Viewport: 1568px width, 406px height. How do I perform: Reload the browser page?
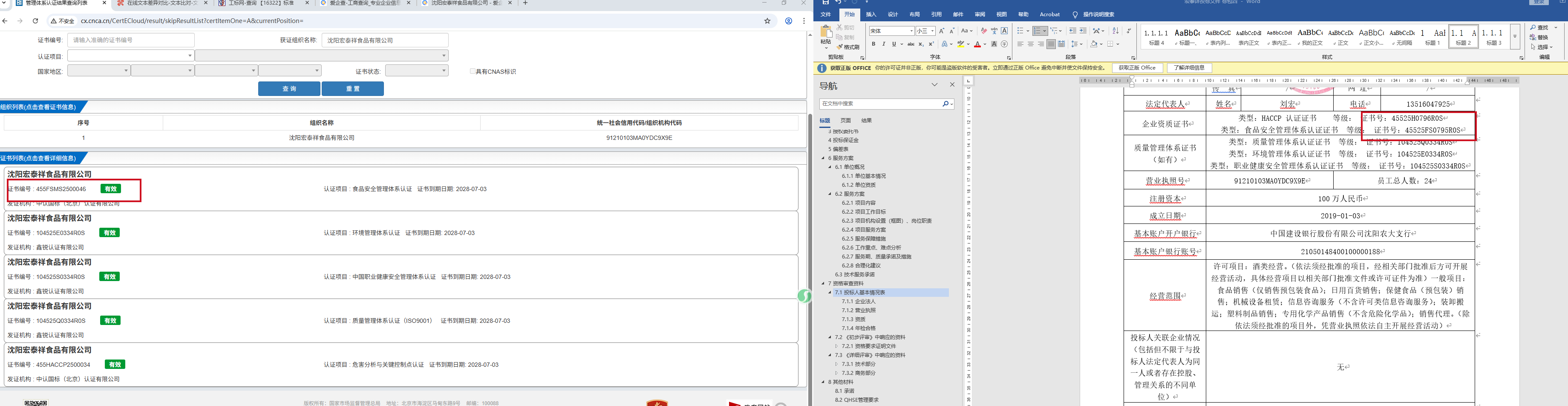pyautogui.click(x=35, y=21)
